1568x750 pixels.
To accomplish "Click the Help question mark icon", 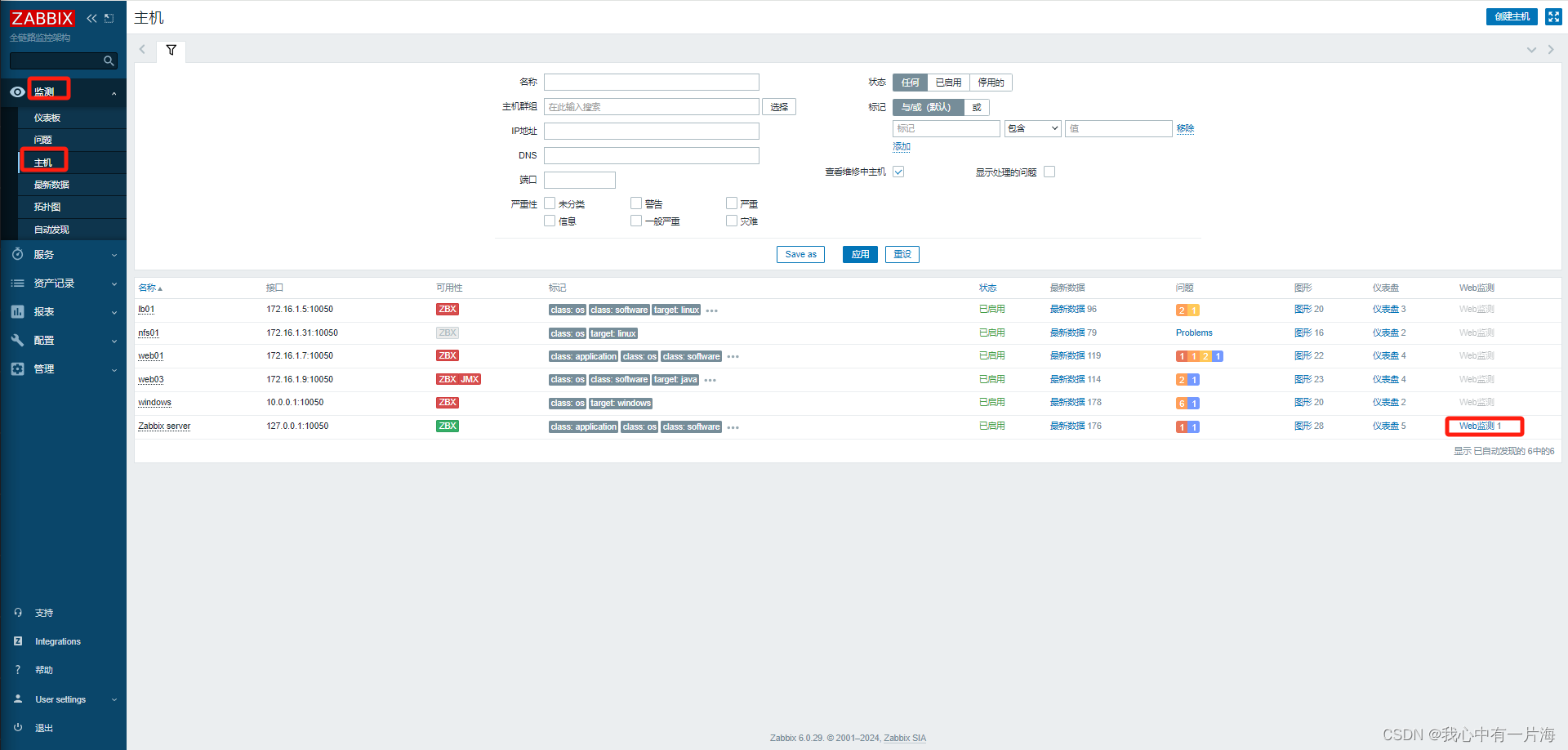I will pyautogui.click(x=18, y=670).
